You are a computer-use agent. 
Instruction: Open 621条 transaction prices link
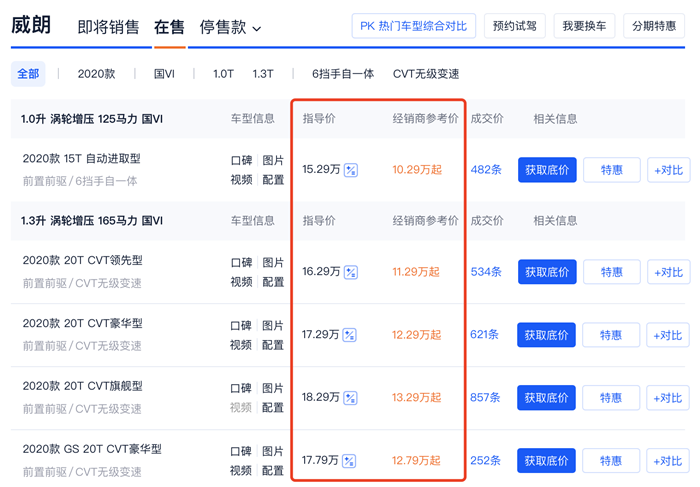[x=484, y=334]
